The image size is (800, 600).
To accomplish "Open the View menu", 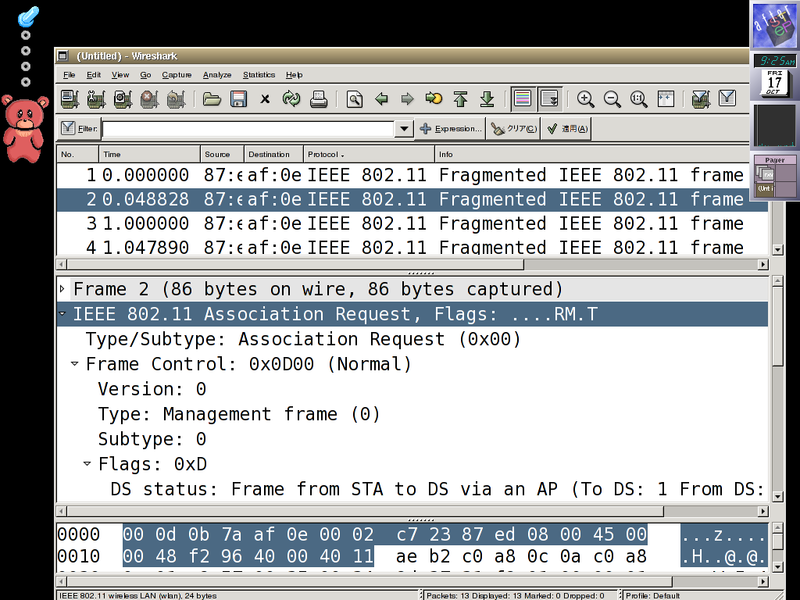I will (x=120, y=74).
